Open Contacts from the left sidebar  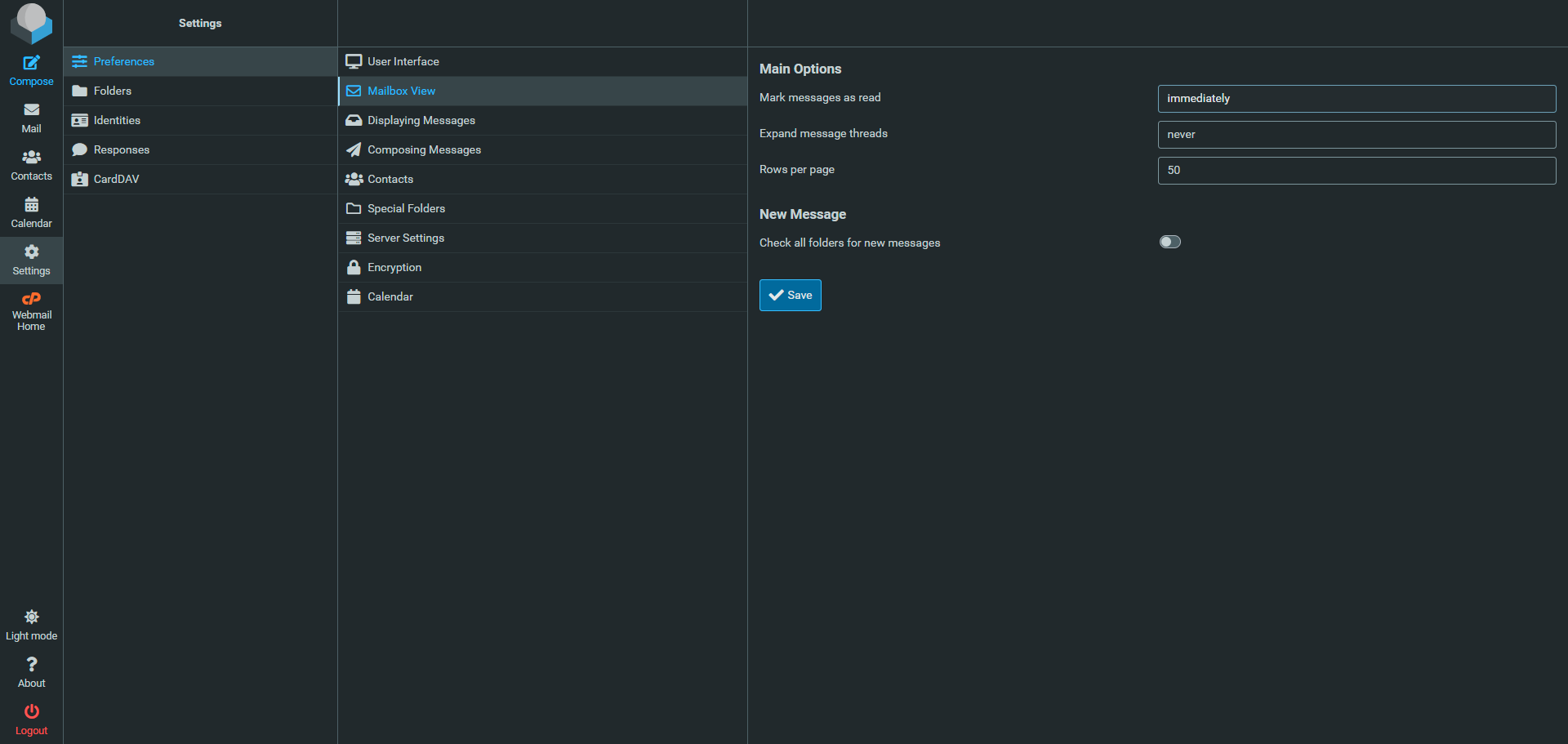click(31, 165)
